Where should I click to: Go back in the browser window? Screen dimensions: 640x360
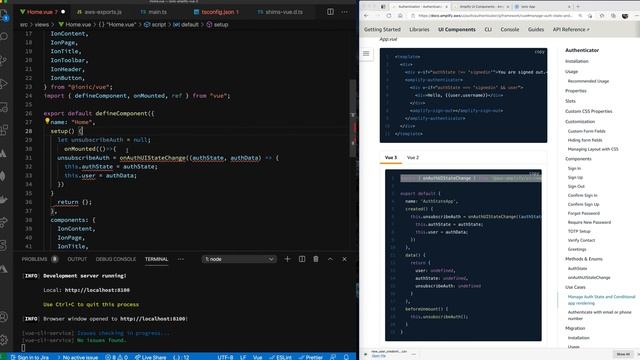(366, 16)
